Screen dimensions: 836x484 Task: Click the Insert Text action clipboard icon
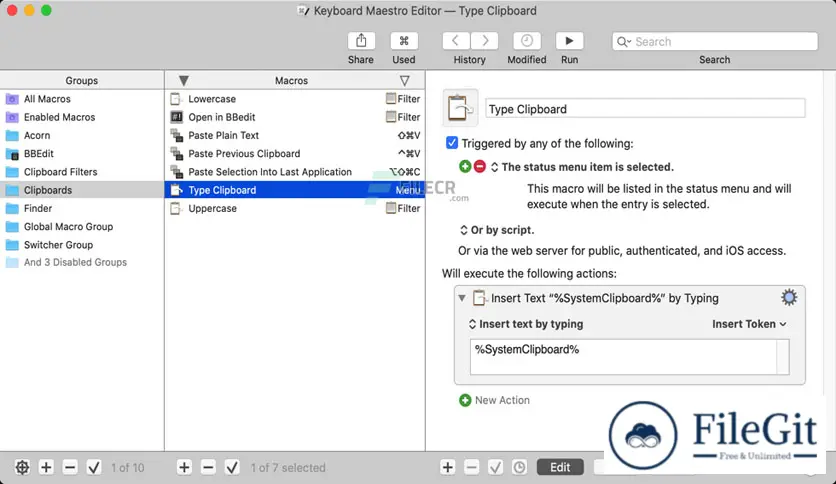click(479, 297)
